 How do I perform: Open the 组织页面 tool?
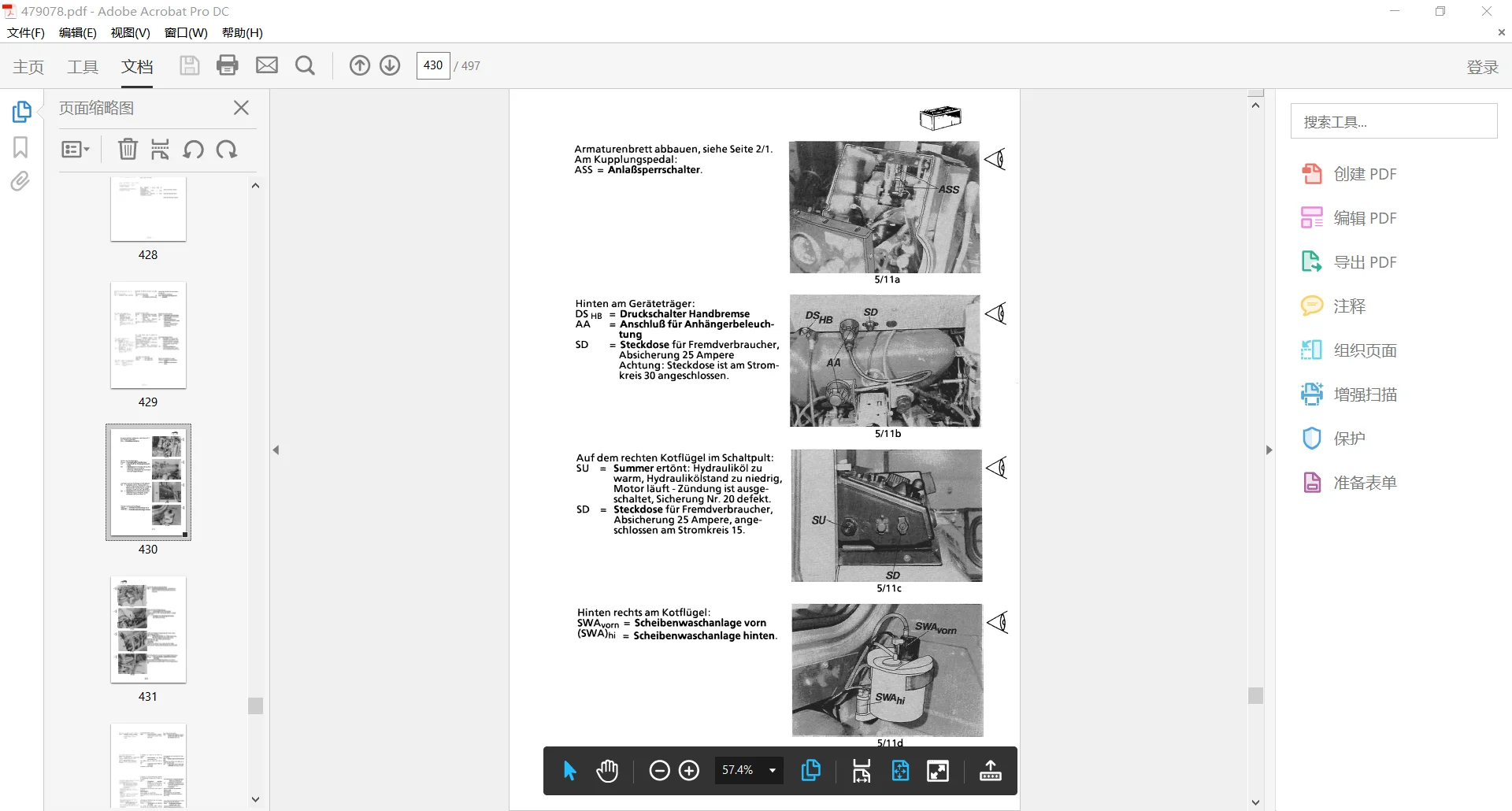(1349, 350)
